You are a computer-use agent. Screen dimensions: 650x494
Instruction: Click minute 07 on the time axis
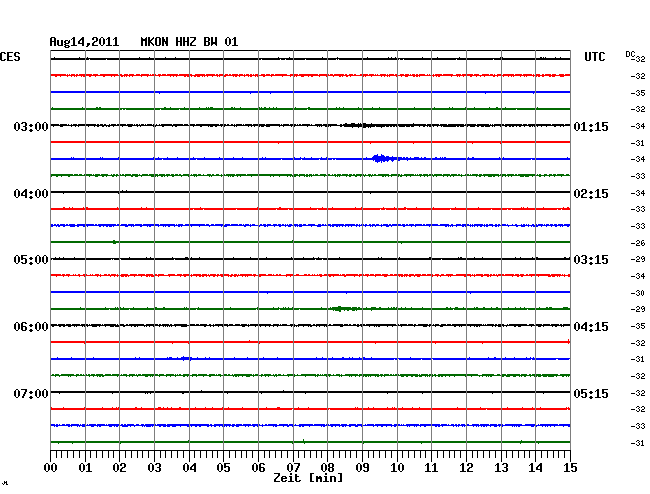[x=293, y=468]
